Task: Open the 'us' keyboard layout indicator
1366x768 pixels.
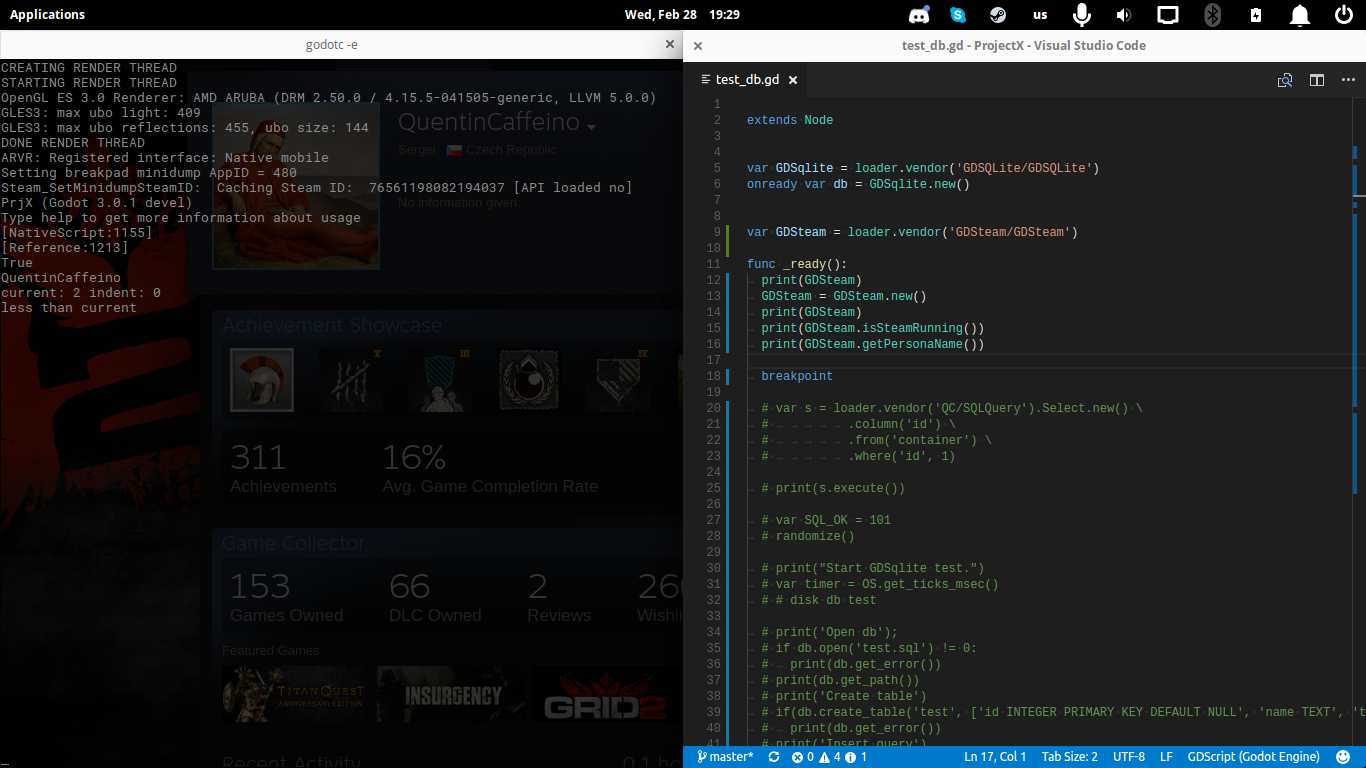Action: click(x=1040, y=15)
